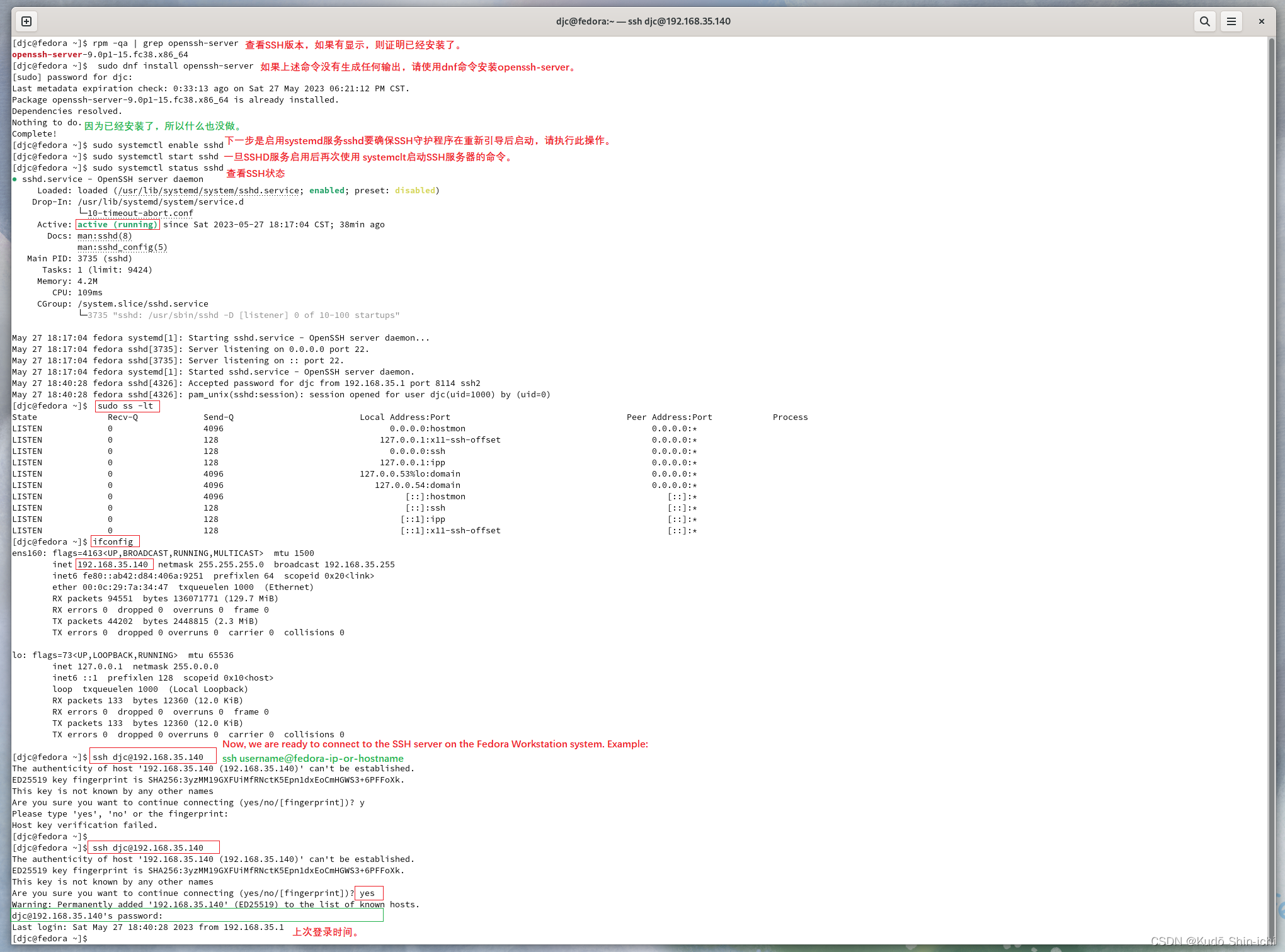Click '127.0.0.54:domain' local address entry
The height and width of the screenshot is (952, 1285).
[418, 485]
